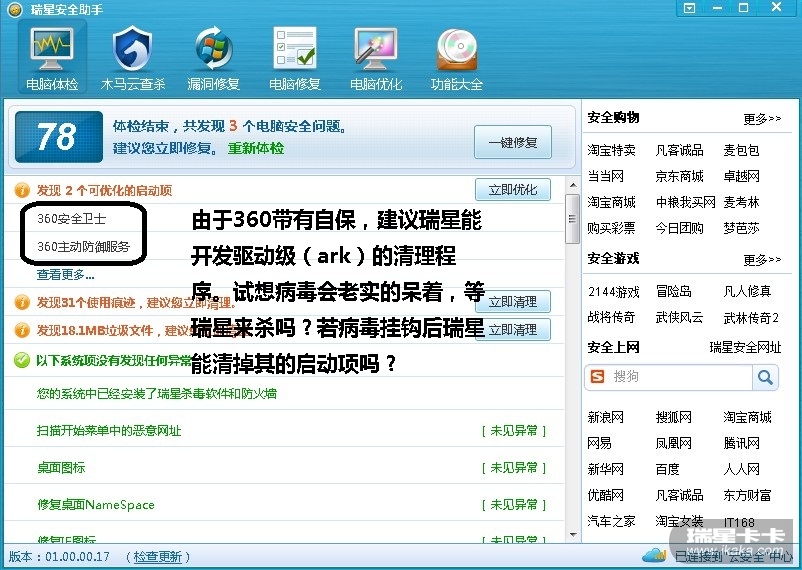Open 木马云查杀 shield icon
The width and height of the screenshot is (802, 570).
[132, 49]
